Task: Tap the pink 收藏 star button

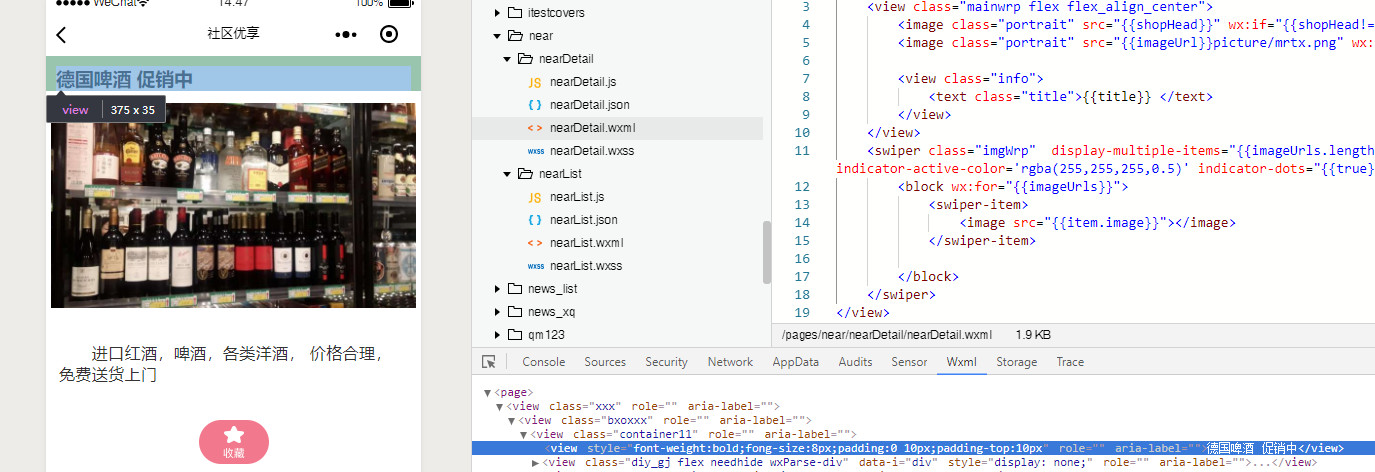Action: 234,442
